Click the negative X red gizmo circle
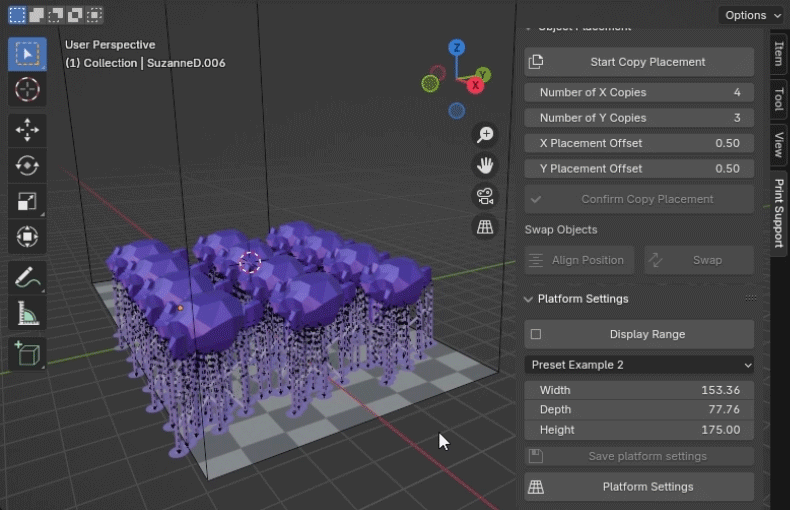Viewport: 790px width, 510px height. 437,73
